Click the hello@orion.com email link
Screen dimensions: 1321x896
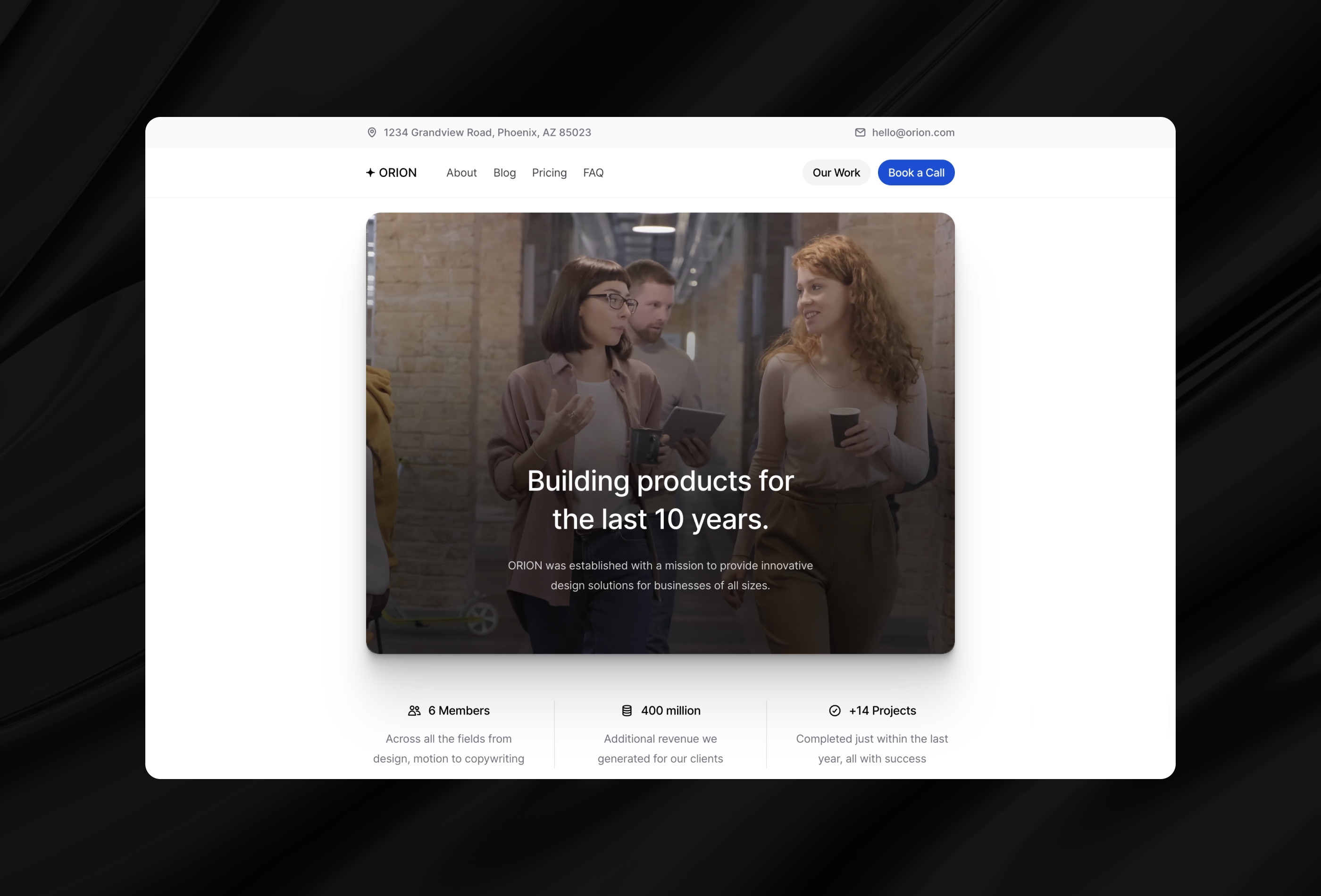click(913, 133)
